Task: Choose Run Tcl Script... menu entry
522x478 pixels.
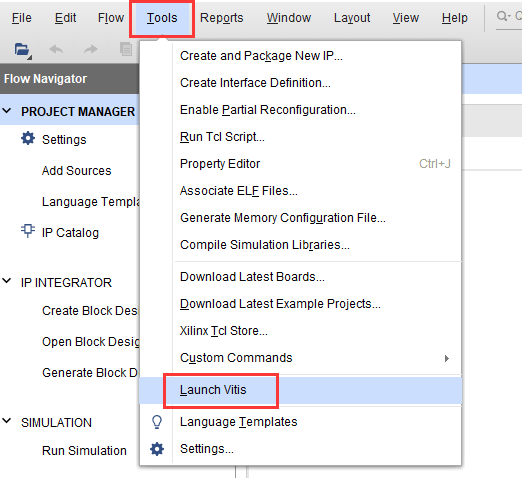Action: click(222, 137)
